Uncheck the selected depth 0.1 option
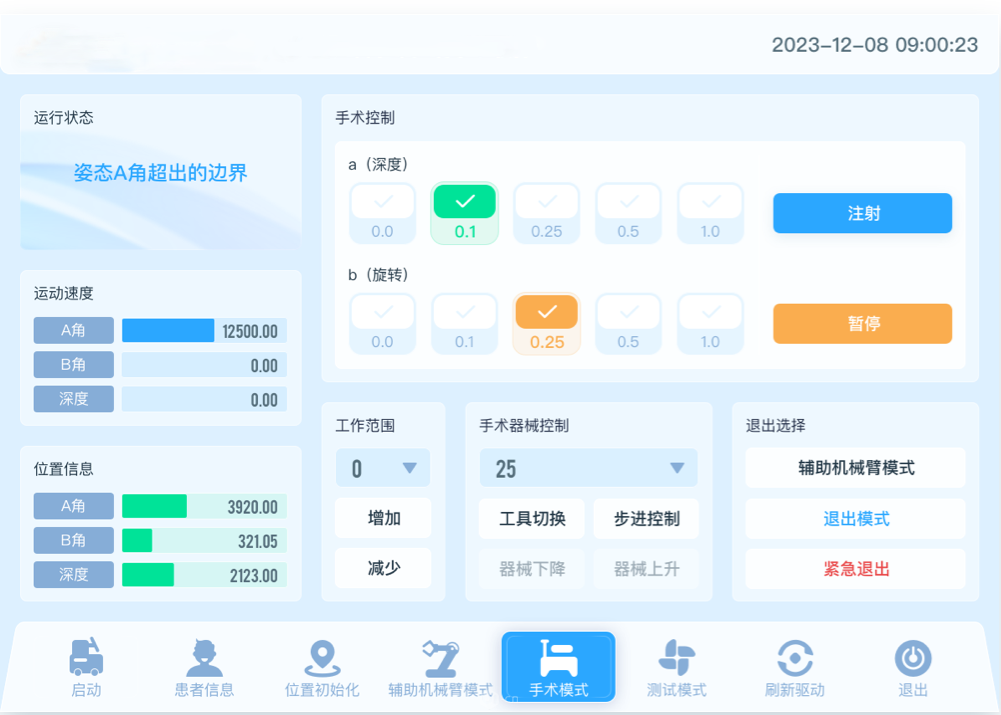This screenshot has height=715, width=1001. [464, 202]
